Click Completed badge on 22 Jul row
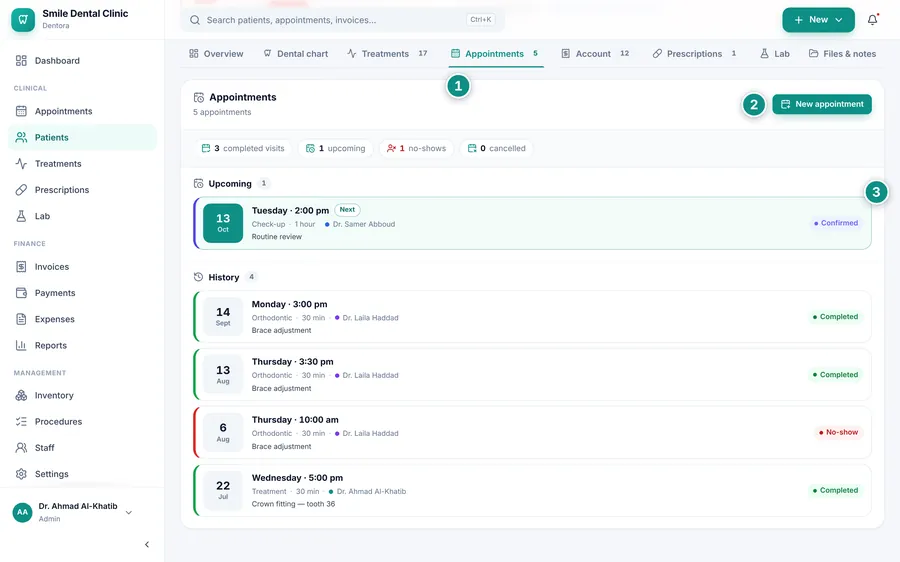This screenshot has height=562, width=900. click(835, 490)
